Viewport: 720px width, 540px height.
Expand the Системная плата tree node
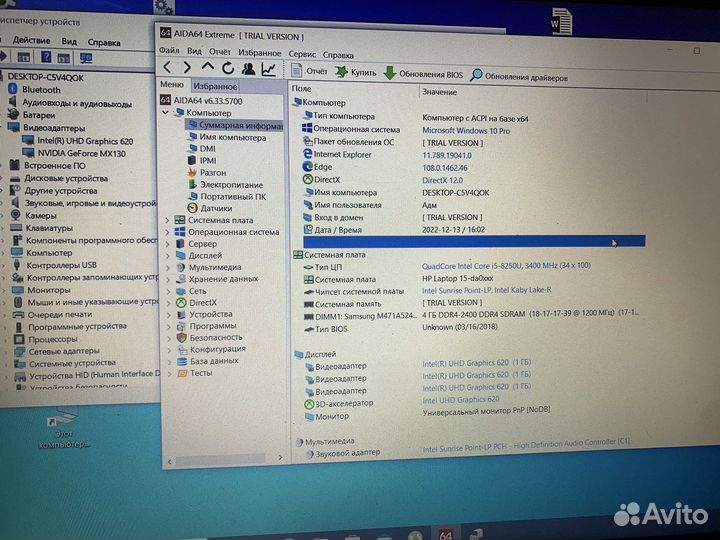(168, 220)
